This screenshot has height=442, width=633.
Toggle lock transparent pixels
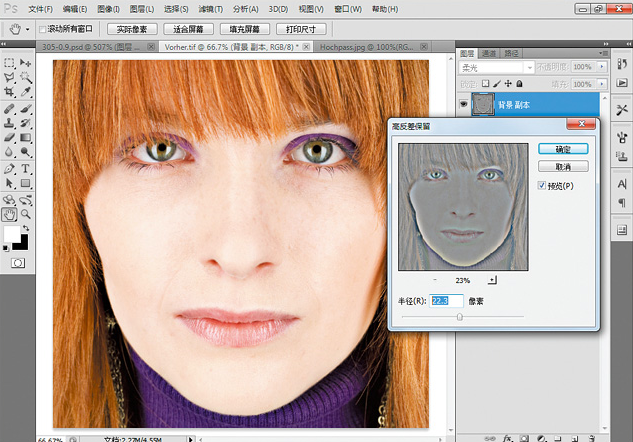coord(485,84)
